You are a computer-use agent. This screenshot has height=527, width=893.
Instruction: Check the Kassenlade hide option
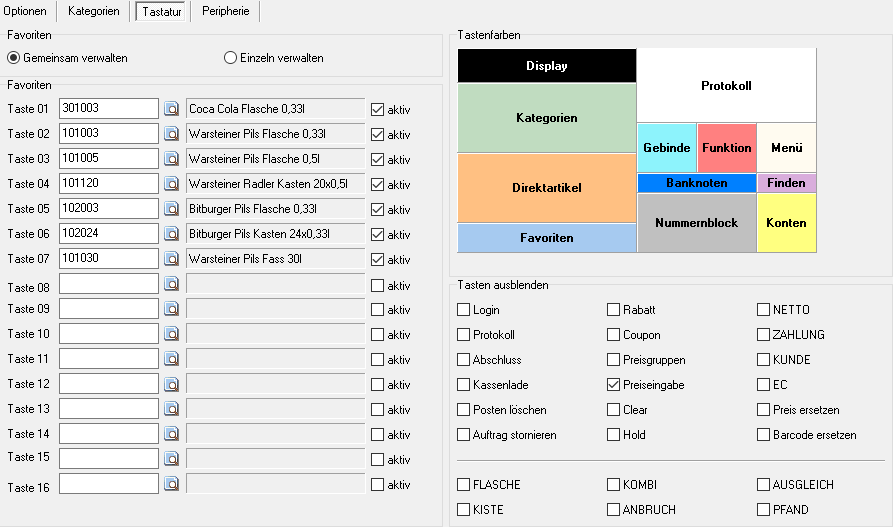tap(464, 385)
